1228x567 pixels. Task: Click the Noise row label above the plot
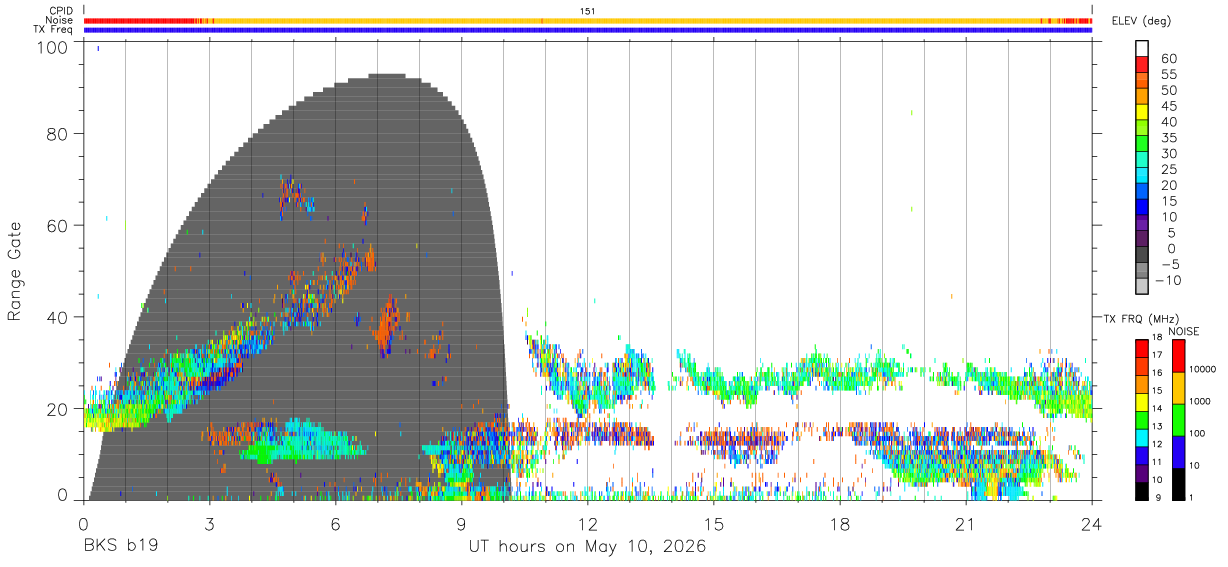click(x=59, y=20)
